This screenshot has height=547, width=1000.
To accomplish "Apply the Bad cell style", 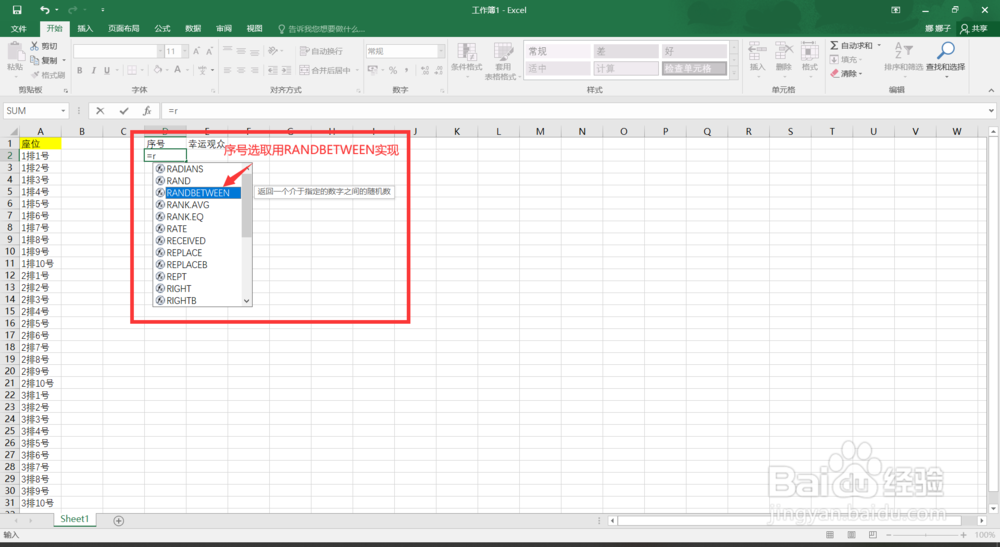I will [626, 51].
